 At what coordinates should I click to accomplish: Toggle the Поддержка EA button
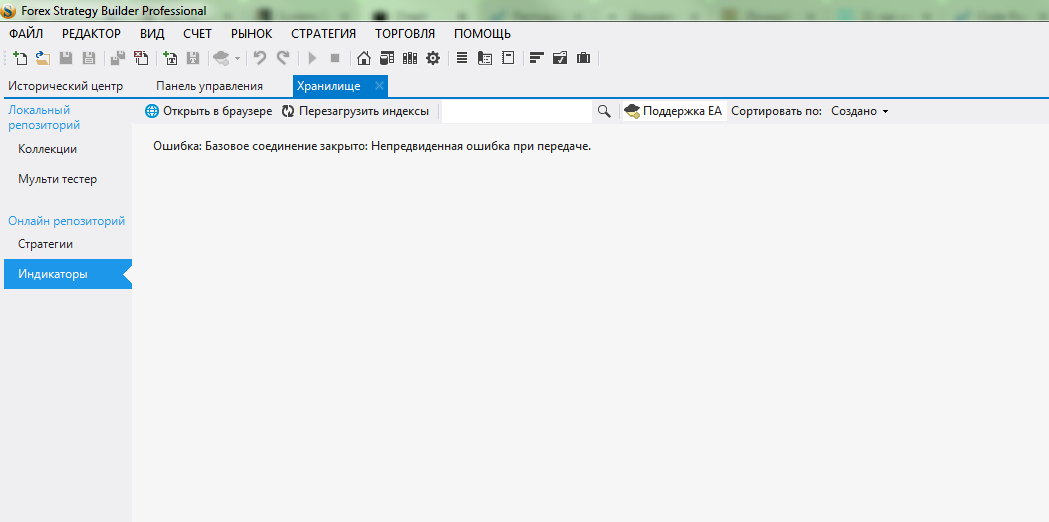(x=674, y=111)
